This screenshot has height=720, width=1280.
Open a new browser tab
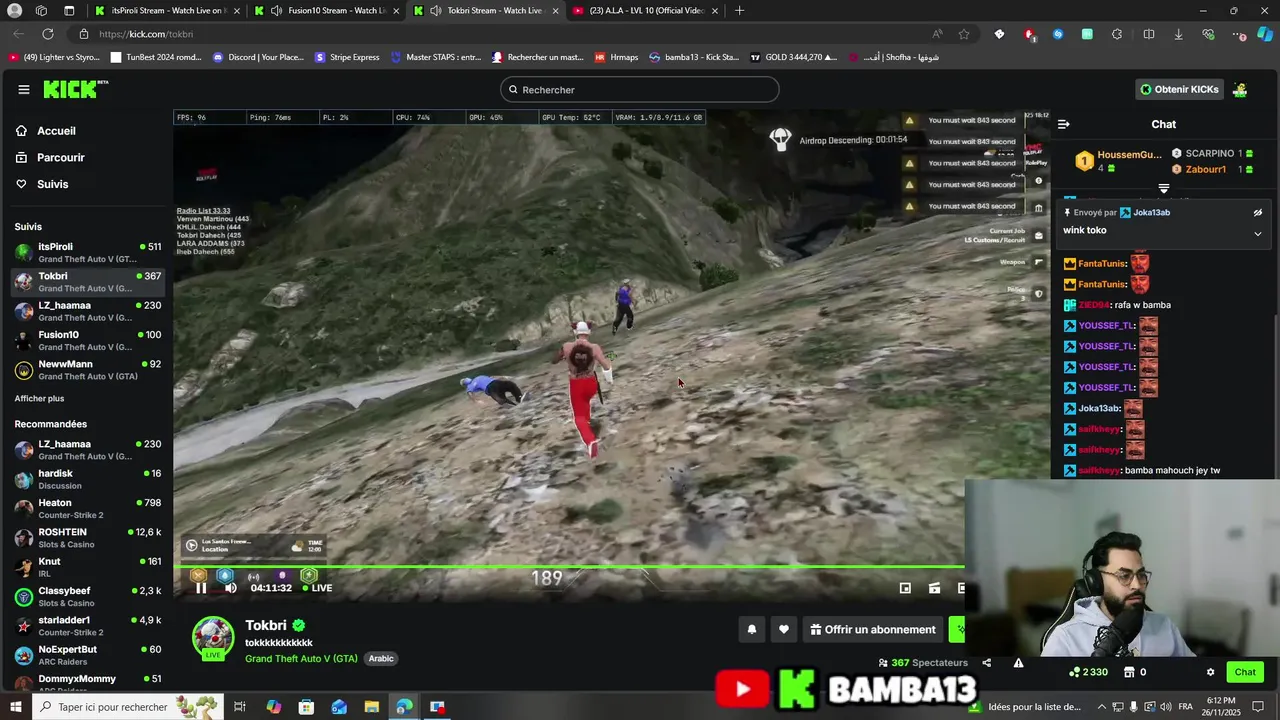coord(739,10)
